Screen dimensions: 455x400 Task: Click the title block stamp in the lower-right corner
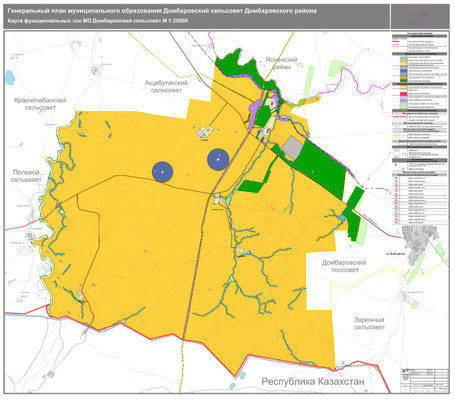tap(424, 380)
